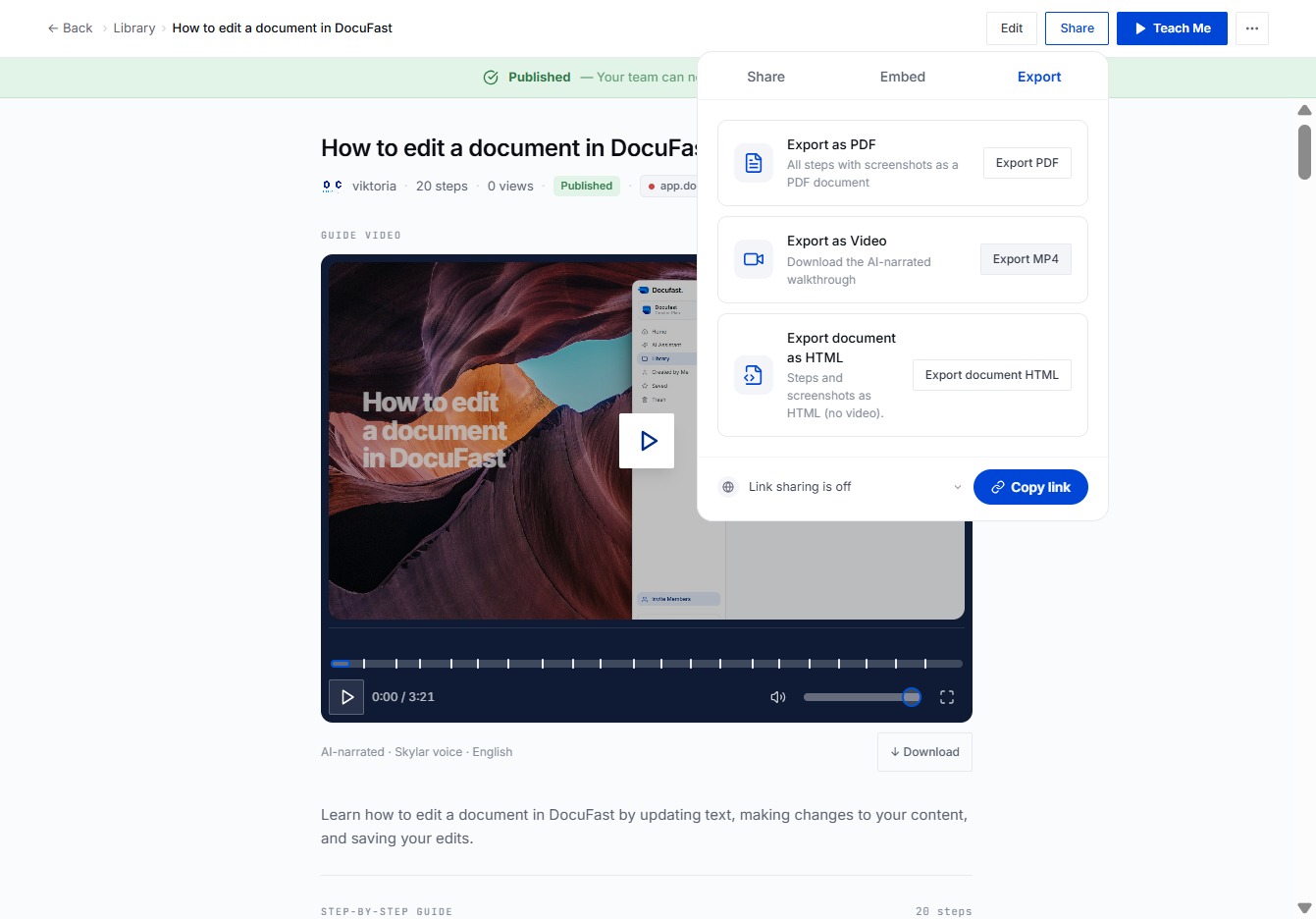
Task: Click the video progress timeline bar
Action: (x=647, y=664)
